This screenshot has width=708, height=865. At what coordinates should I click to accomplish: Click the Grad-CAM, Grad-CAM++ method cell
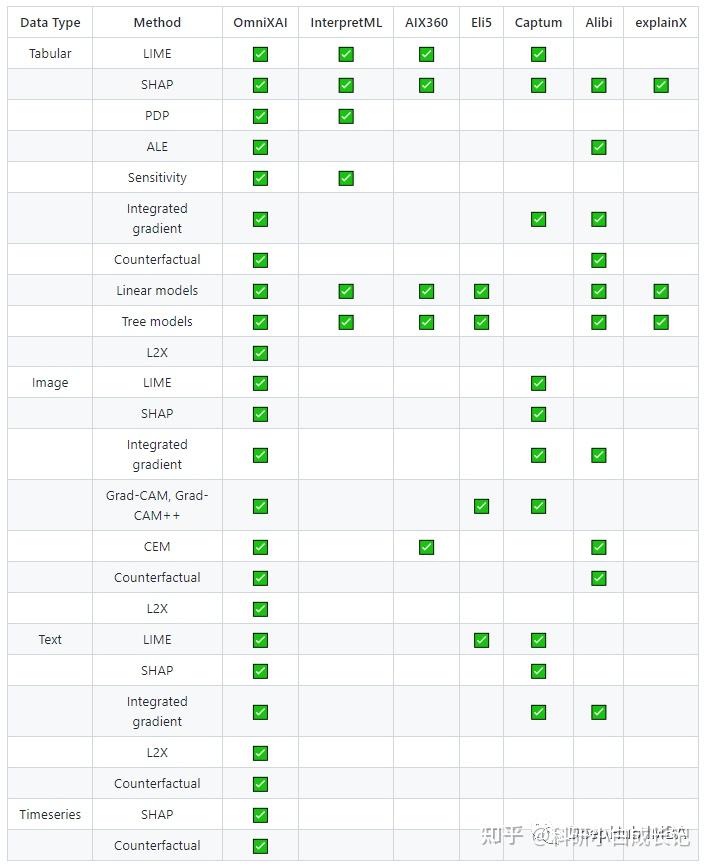click(x=157, y=506)
